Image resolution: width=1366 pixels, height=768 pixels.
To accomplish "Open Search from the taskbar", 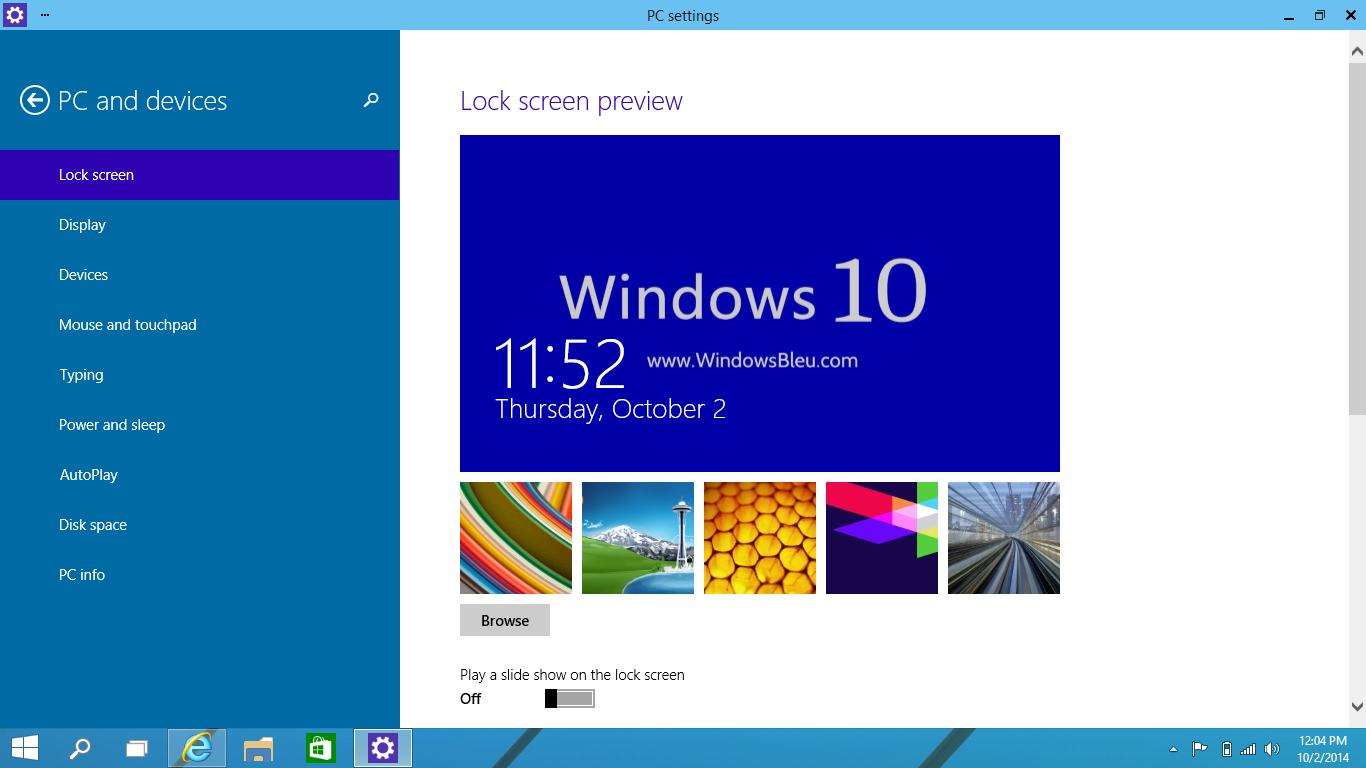I will point(80,747).
